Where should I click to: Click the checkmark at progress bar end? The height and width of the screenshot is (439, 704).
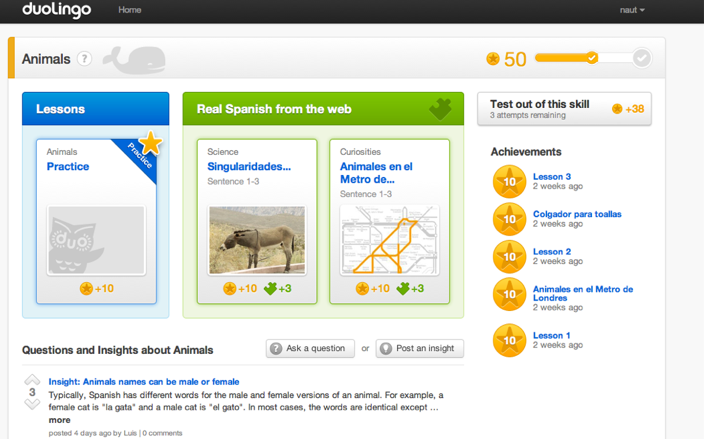[x=641, y=59]
